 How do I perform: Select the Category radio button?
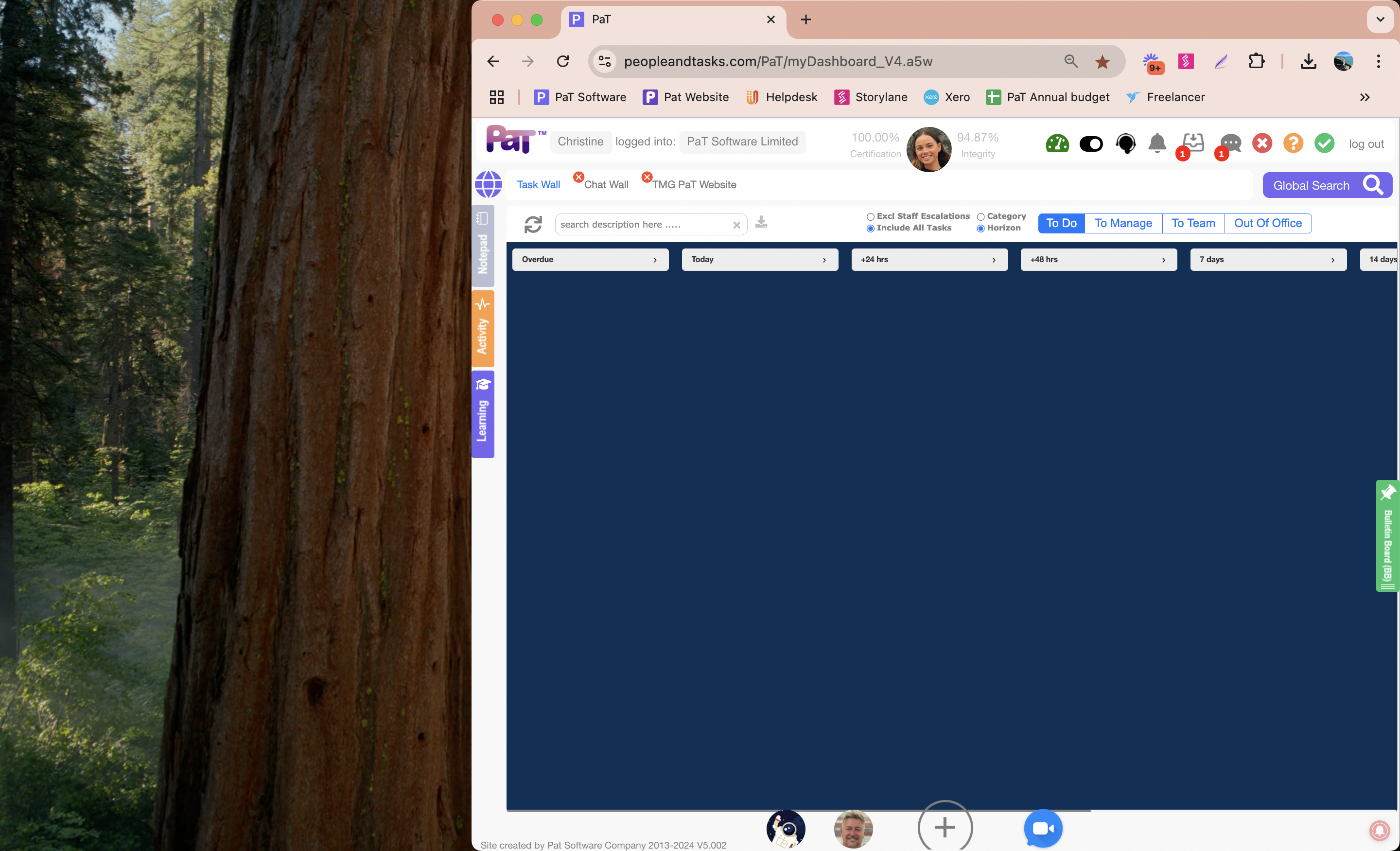pyautogui.click(x=980, y=216)
